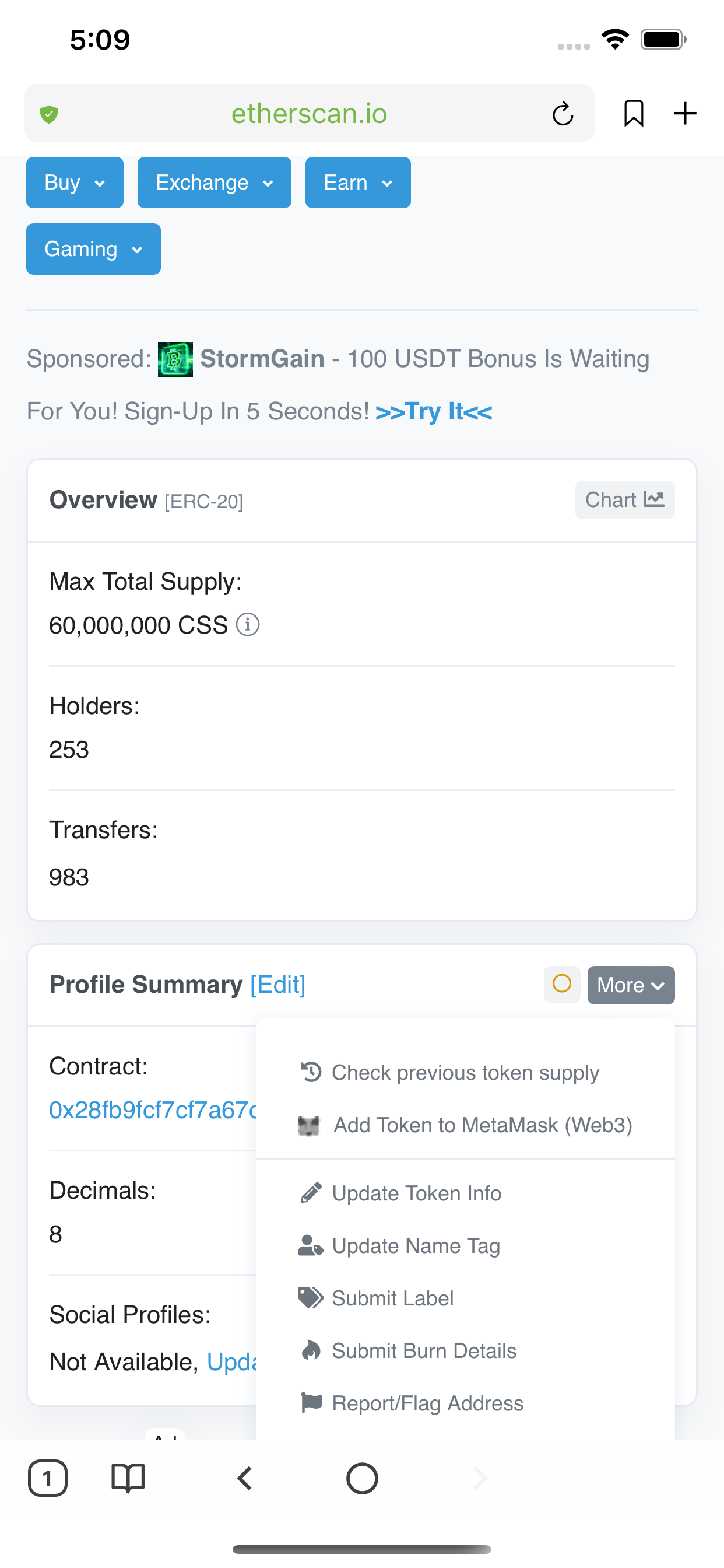Tap the info icon beside 60,000,000 CSS
Image resolution: width=724 pixels, height=1568 pixels.
point(248,625)
